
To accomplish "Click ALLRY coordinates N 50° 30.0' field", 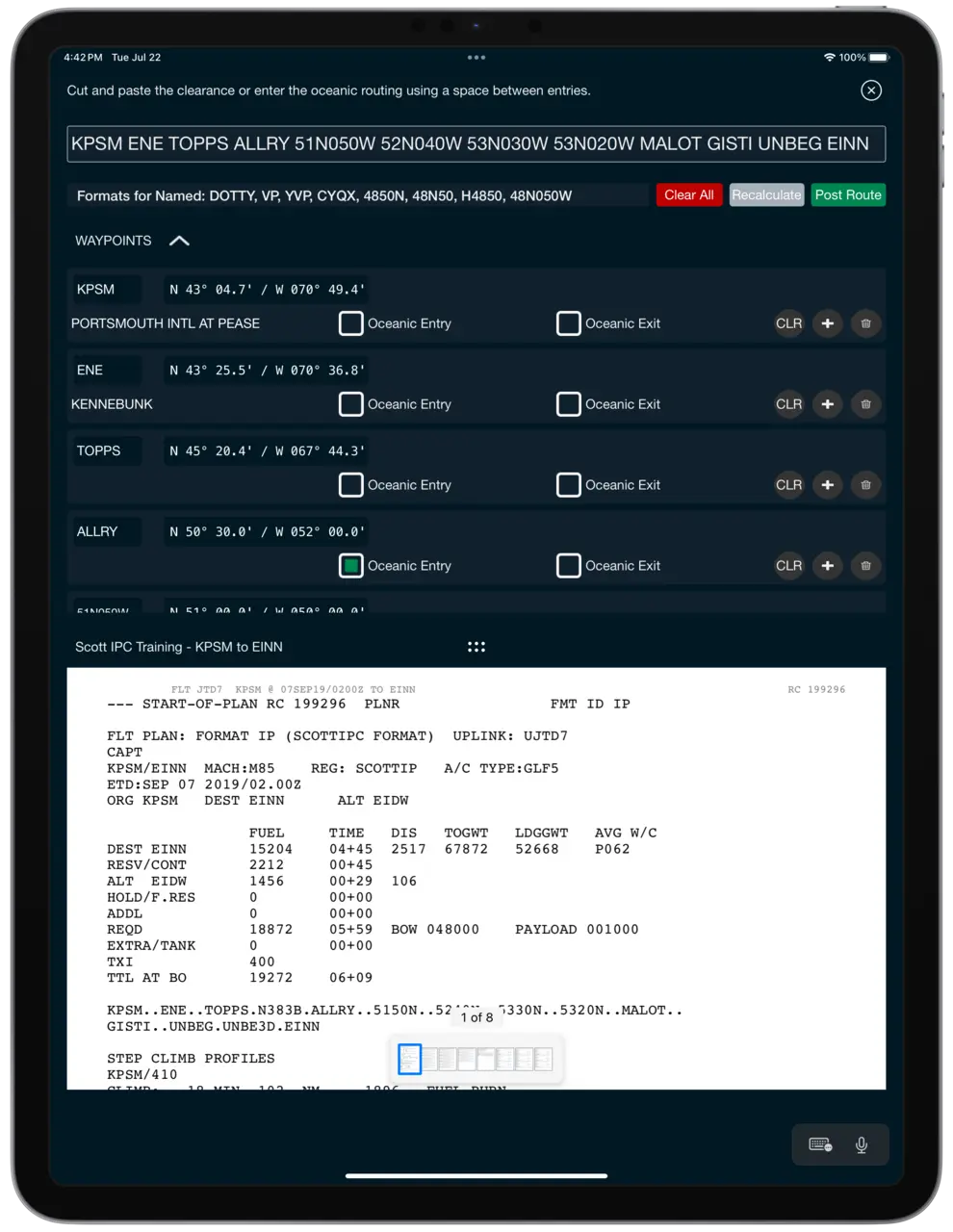I will (267, 531).
